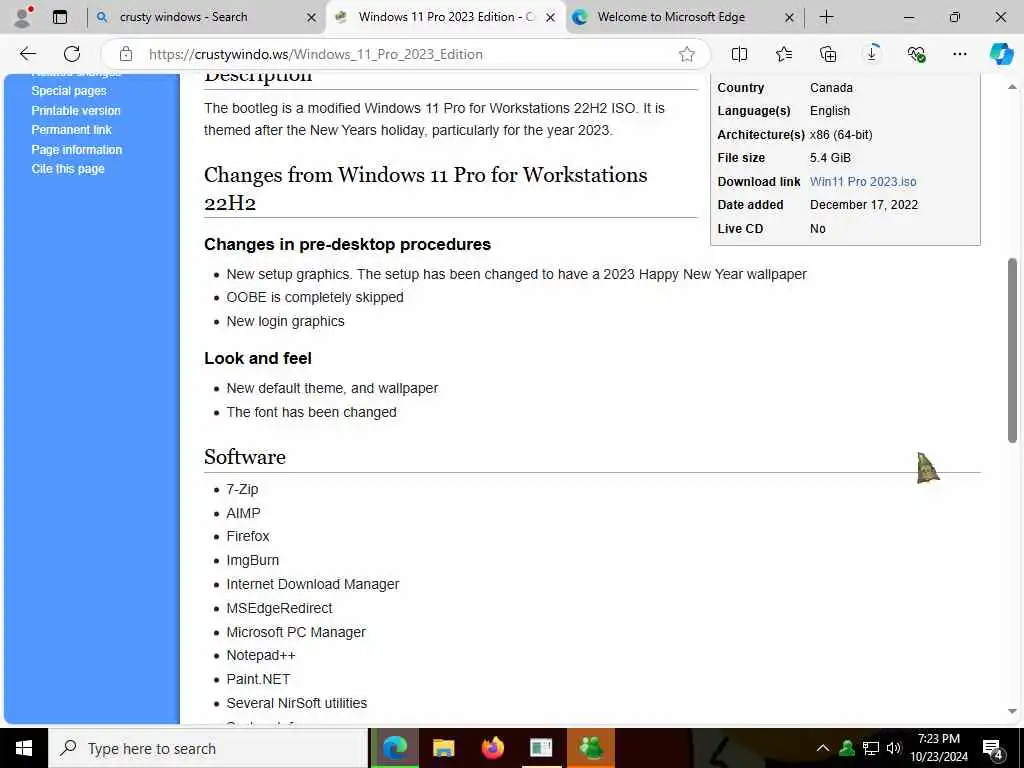The height and width of the screenshot is (768, 1024).
Task: Close the crusty windows Search tab
Action: tap(312, 18)
